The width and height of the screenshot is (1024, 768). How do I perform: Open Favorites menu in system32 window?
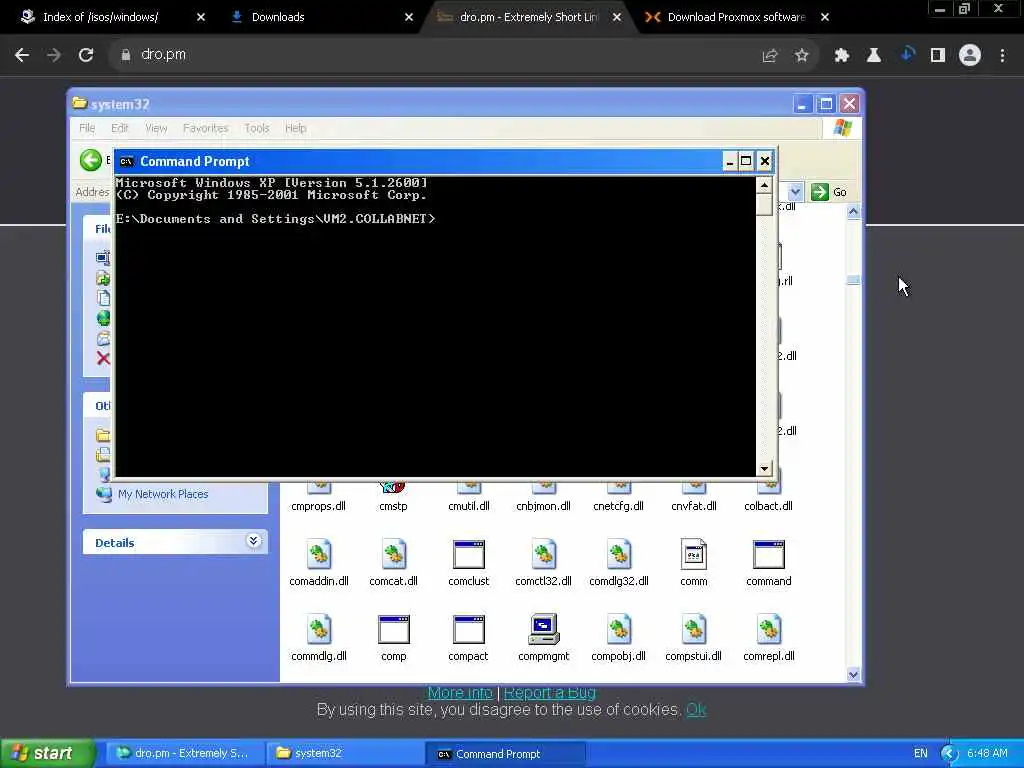click(x=206, y=128)
